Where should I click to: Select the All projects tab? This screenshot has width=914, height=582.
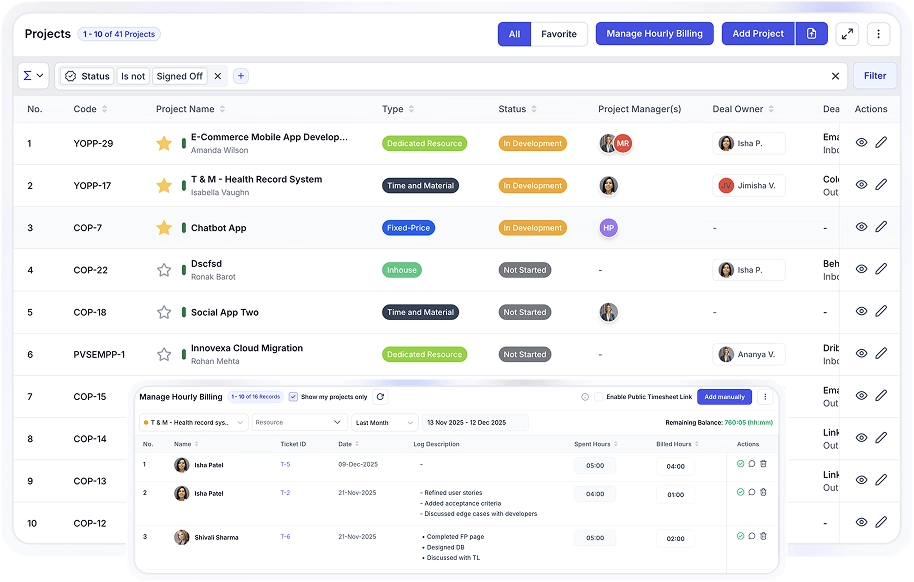point(514,34)
